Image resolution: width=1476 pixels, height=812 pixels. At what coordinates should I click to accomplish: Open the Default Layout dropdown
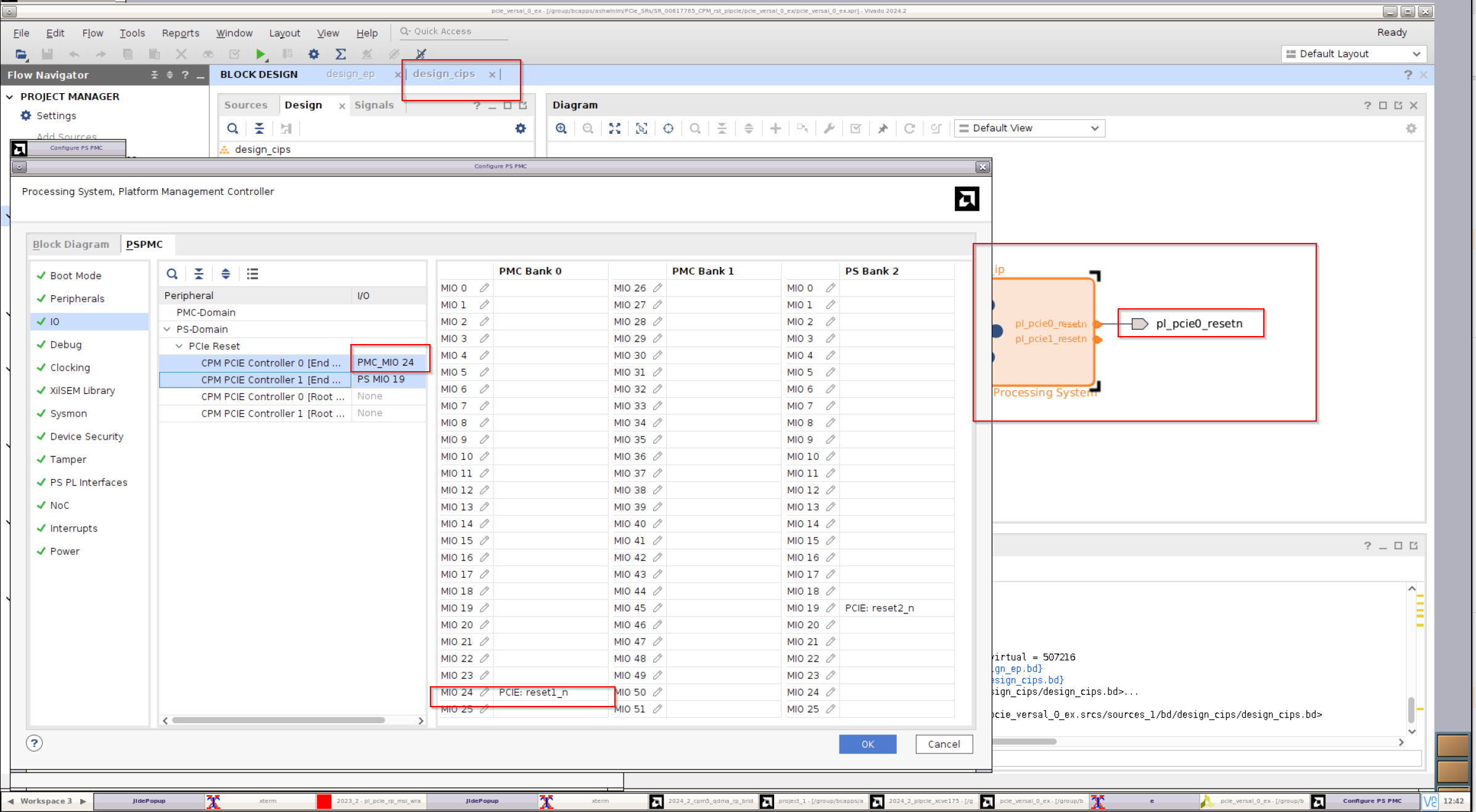1354,54
